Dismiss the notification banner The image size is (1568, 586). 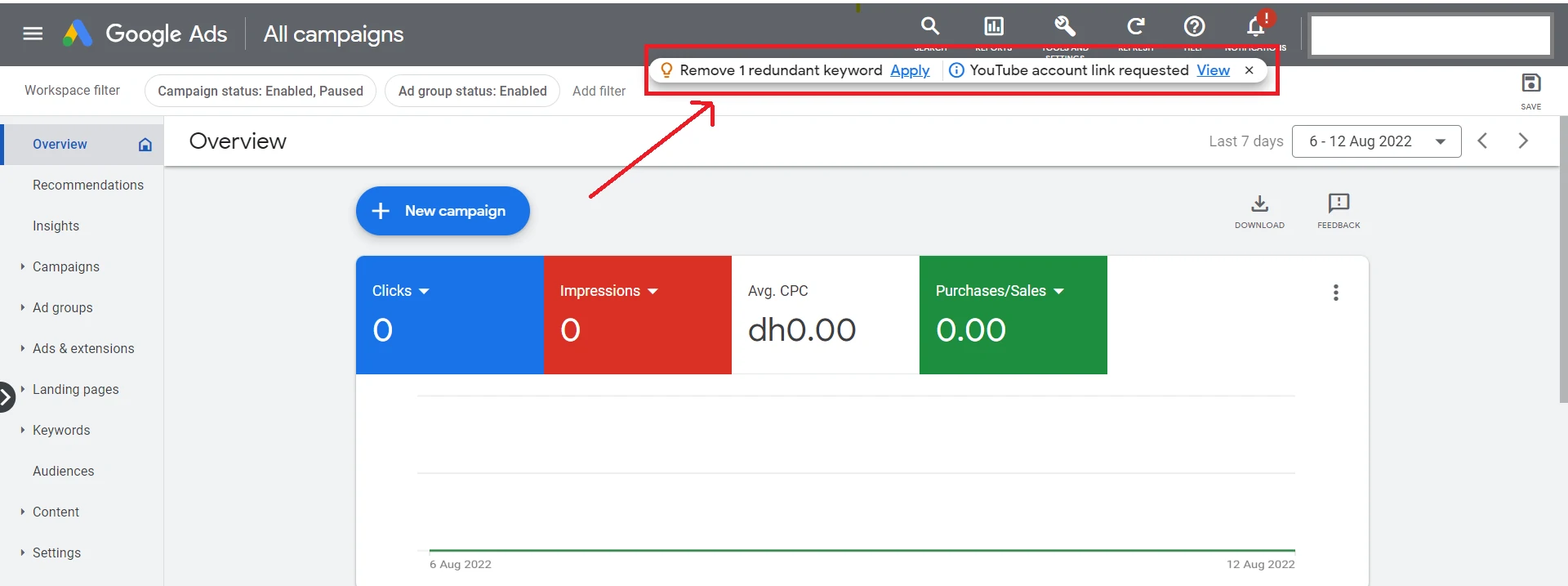coord(1249,70)
